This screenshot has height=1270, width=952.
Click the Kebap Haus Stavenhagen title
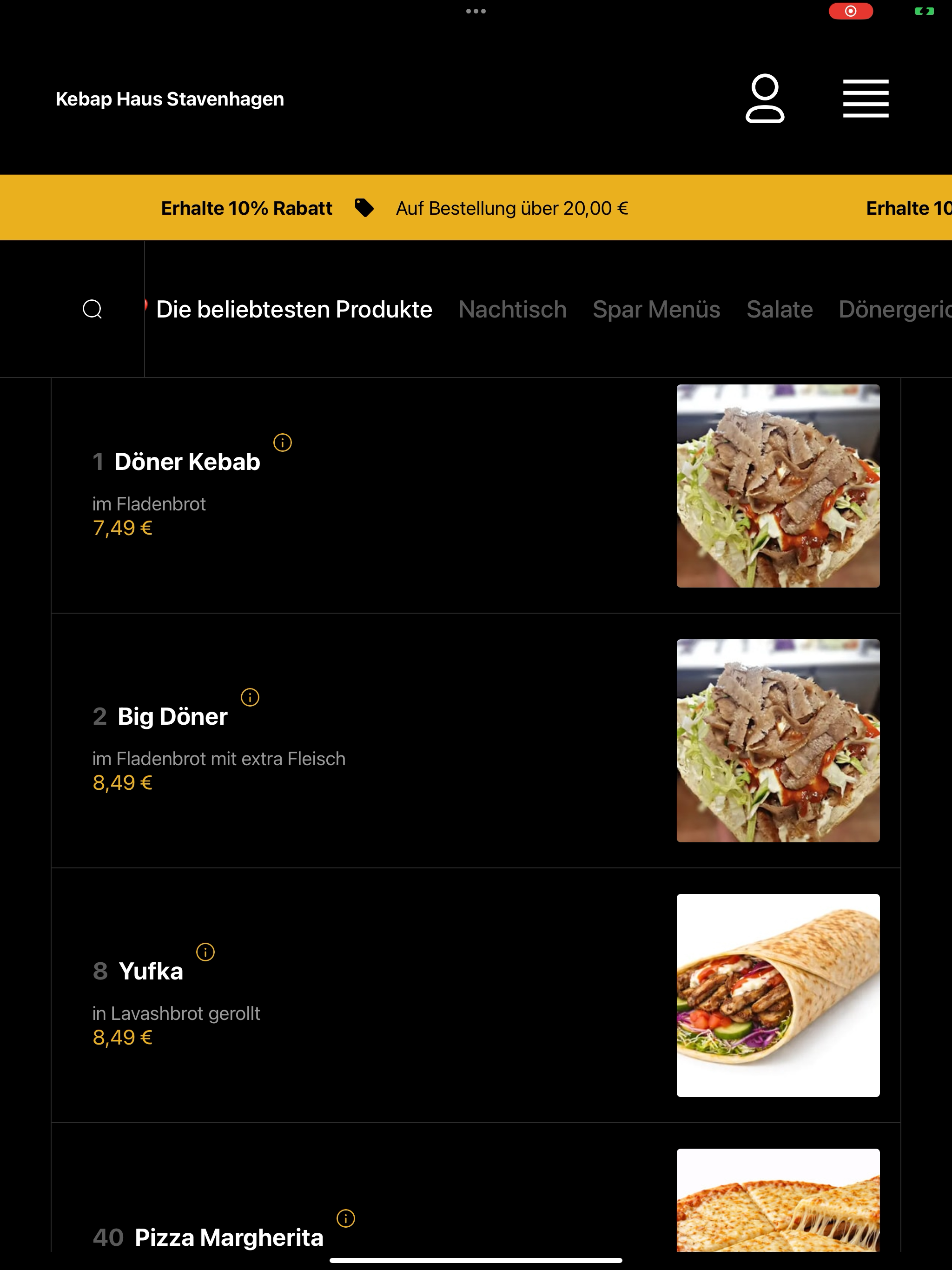tap(170, 99)
